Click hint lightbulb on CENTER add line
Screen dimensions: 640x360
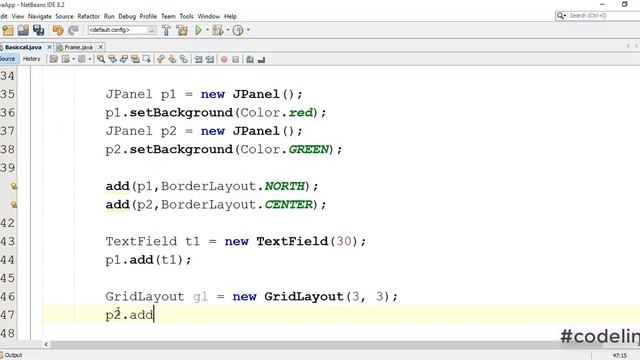[14, 204]
